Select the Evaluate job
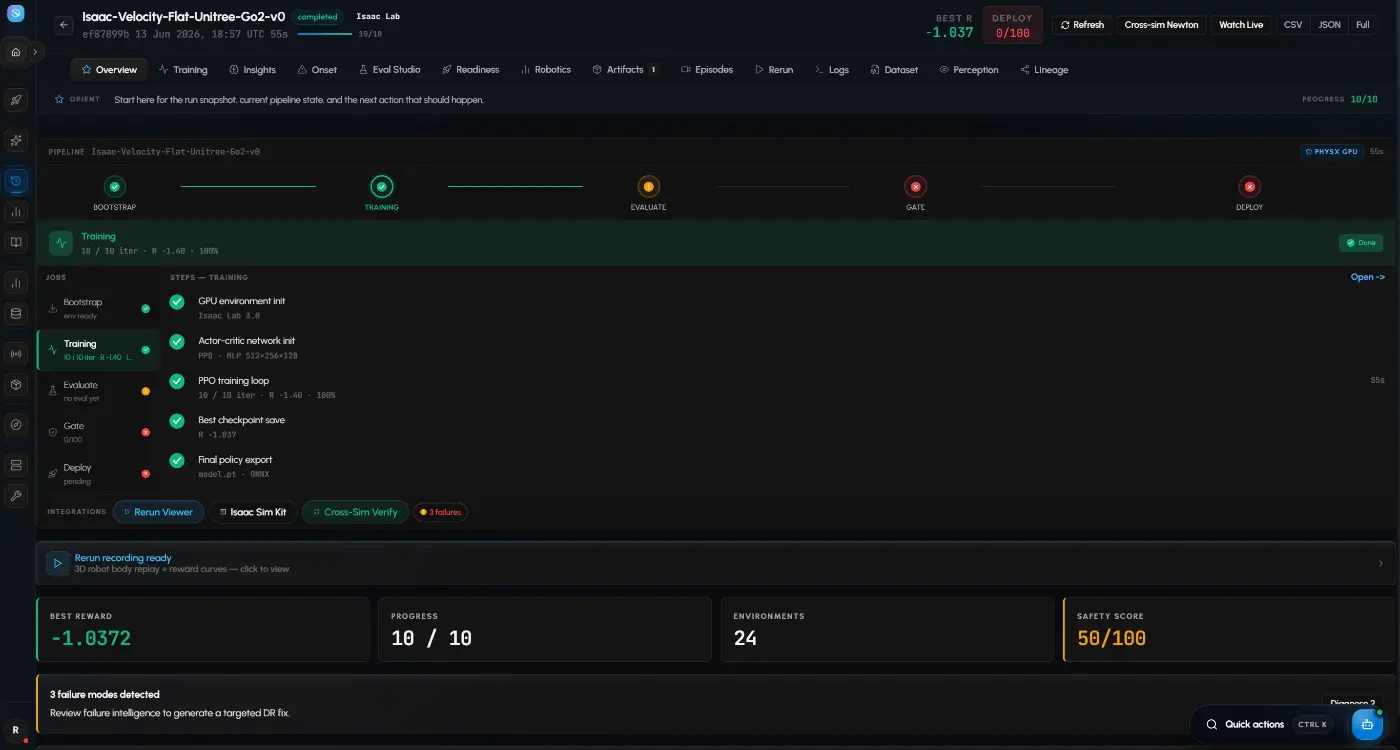This screenshot has height=750, width=1400. click(98, 391)
